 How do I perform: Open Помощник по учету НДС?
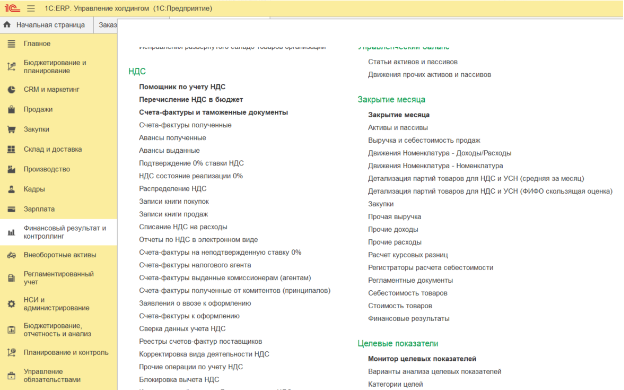point(182,87)
